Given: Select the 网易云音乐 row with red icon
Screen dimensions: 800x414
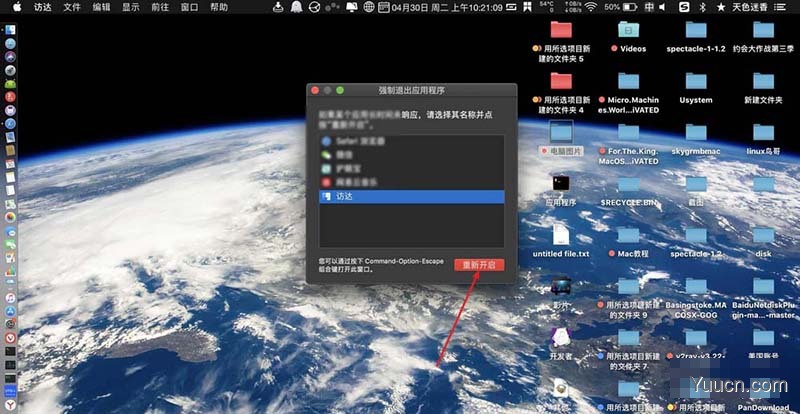Looking at the screenshot, I should coord(412,182).
